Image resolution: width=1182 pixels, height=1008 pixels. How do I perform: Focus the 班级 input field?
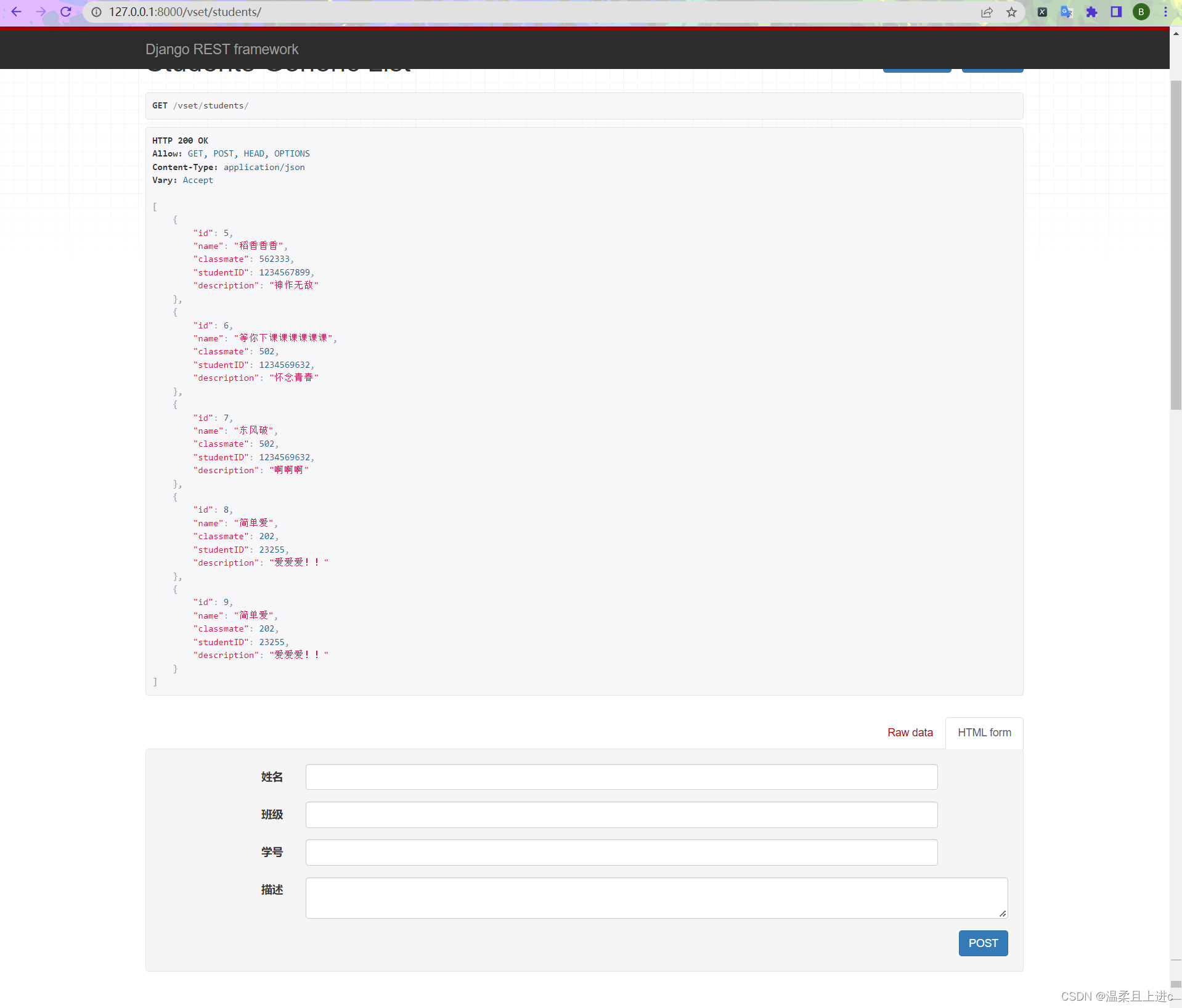[621, 815]
